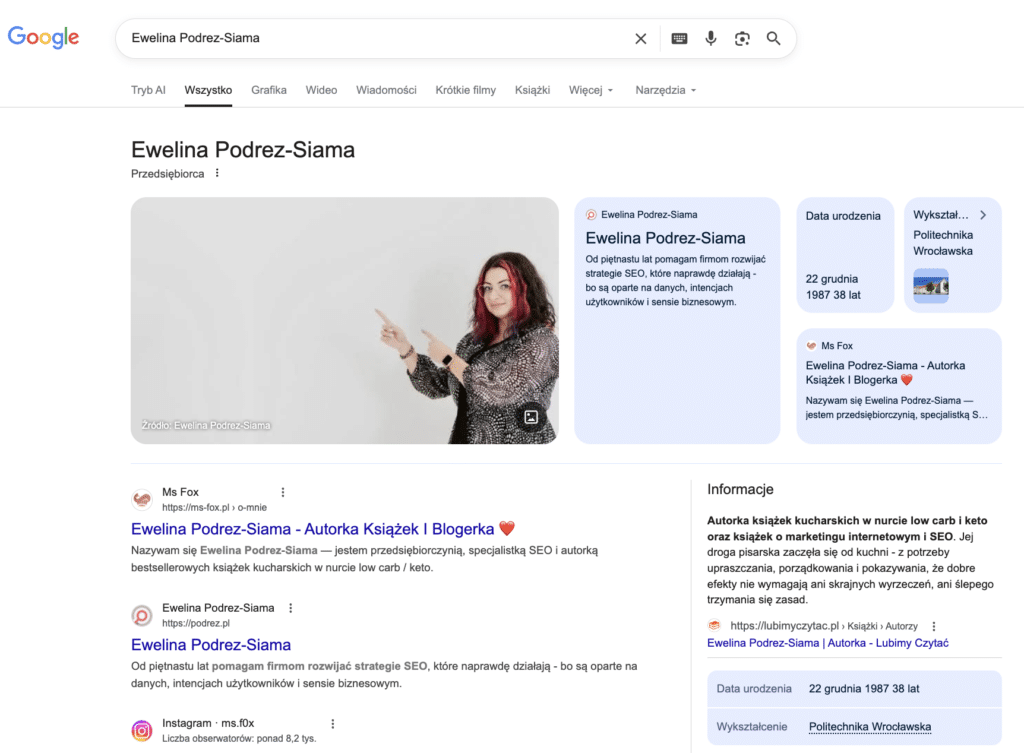Switch to the Tryb AI tab
This screenshot has width=1024, height=753.
[148, 90]
